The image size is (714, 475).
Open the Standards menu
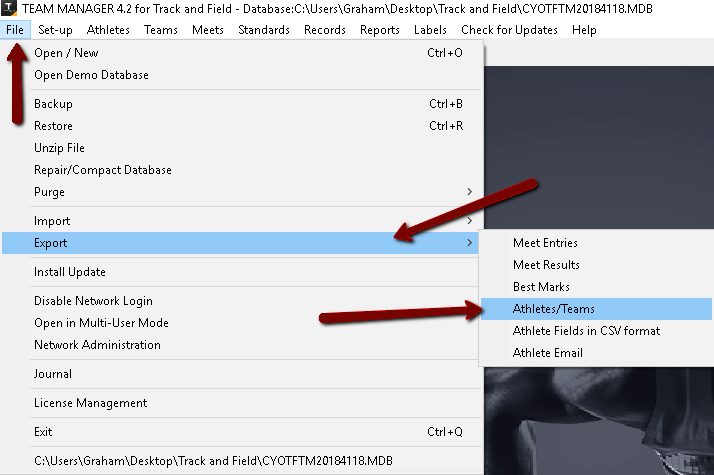(264, 30)
